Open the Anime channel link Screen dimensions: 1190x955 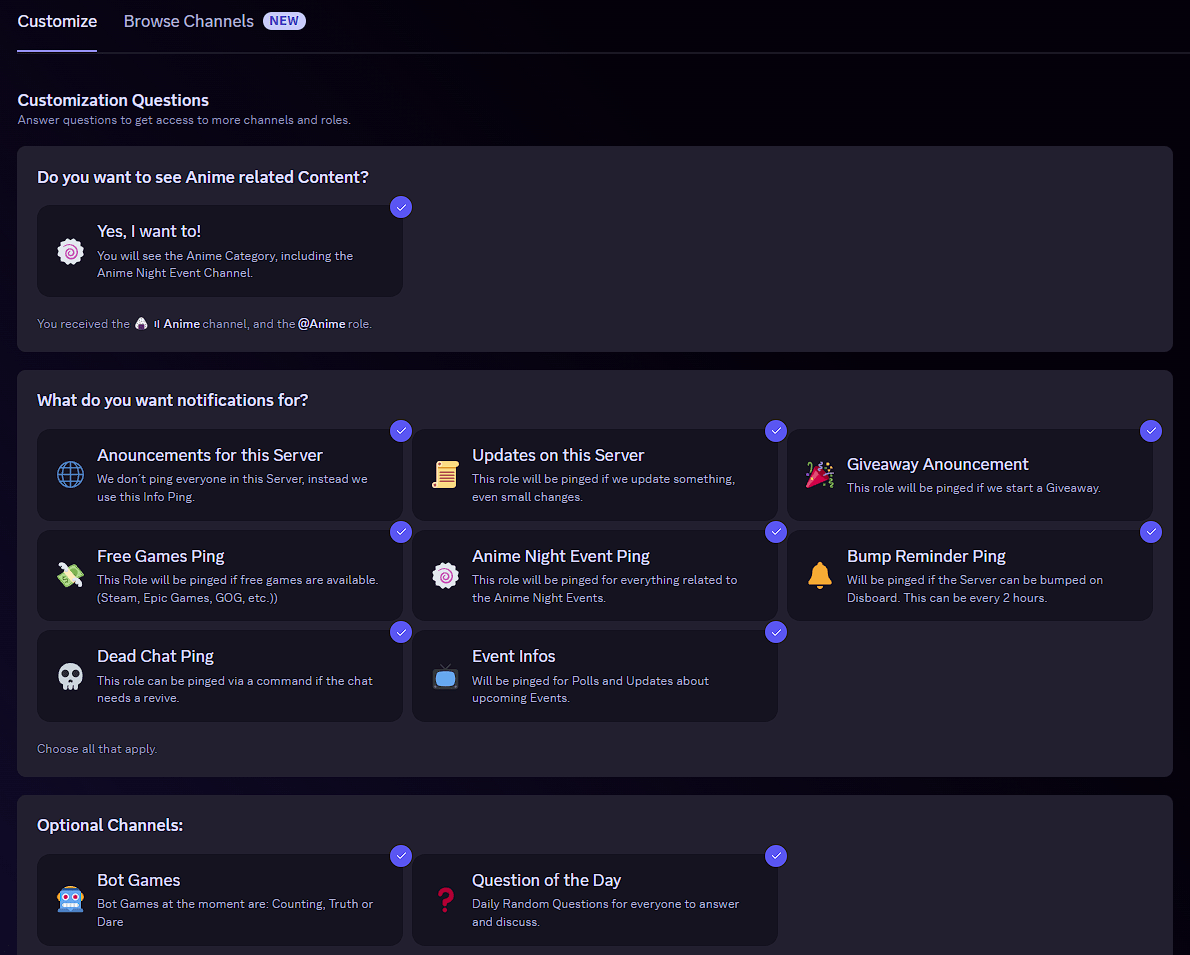172,323
